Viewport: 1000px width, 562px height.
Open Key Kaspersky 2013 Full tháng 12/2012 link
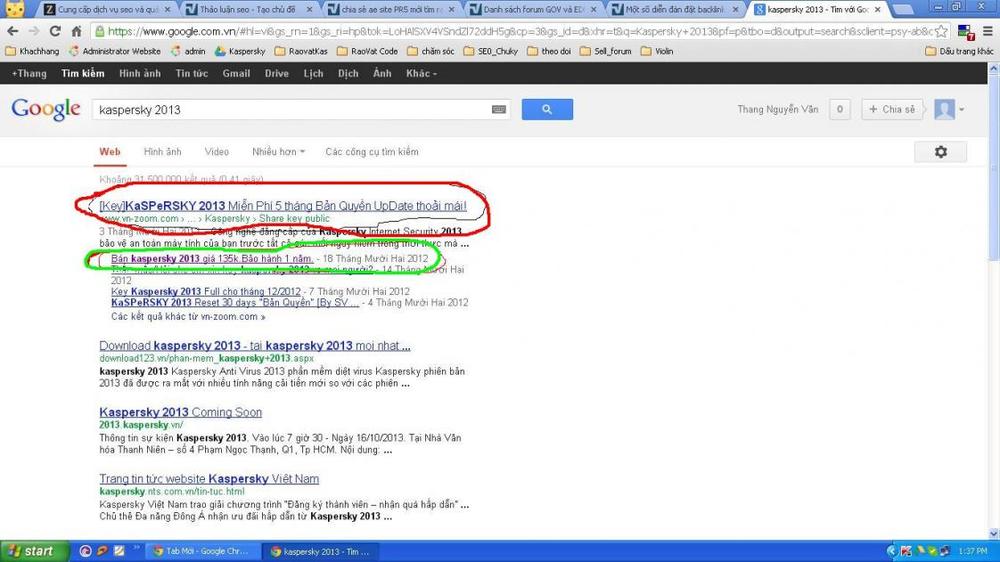coord(206,292)
